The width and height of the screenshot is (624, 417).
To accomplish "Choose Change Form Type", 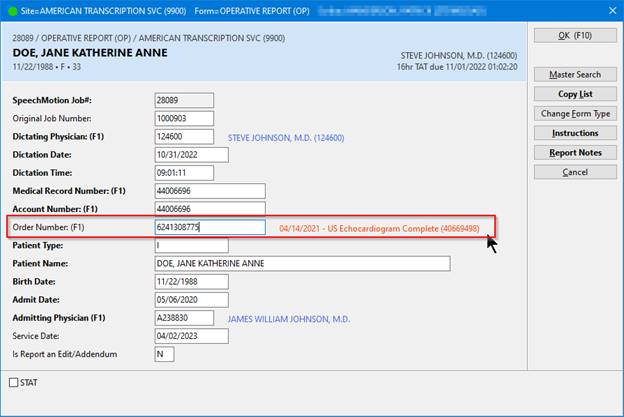I will (x=574, y=113).
